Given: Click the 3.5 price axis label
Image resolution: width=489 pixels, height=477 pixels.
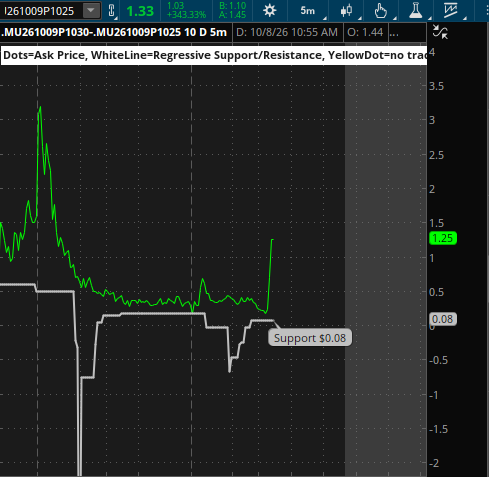Looking at the screenshot, I should point(436,86).
